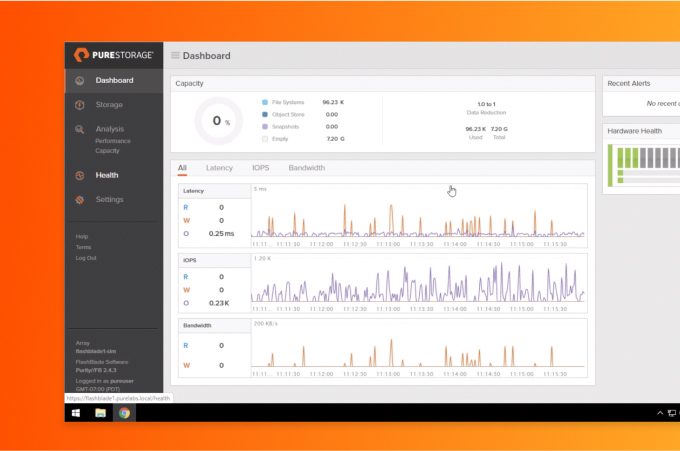The image size is (680, 451).
Task: Select the Bandwidth tab
Action: pyautogui.click(x=306, y=168)
